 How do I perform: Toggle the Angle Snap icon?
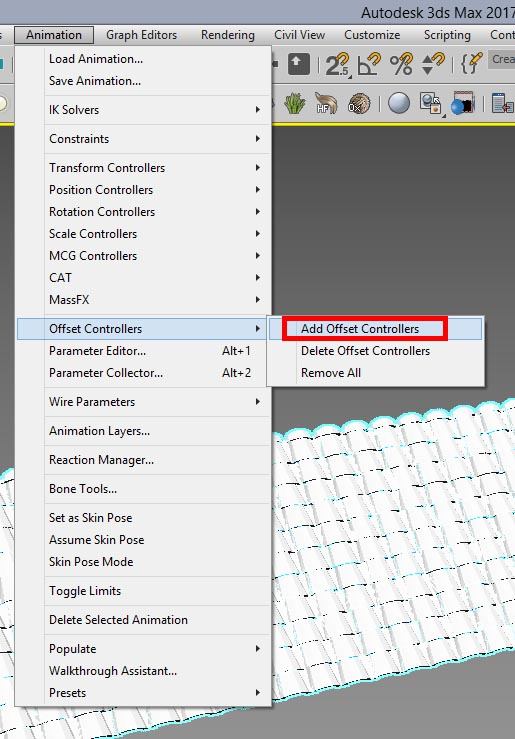click(x=368, y=64)
